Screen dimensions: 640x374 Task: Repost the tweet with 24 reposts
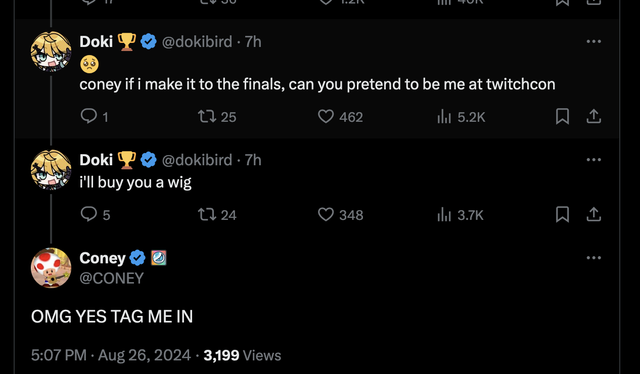click(x=217, y=214)
